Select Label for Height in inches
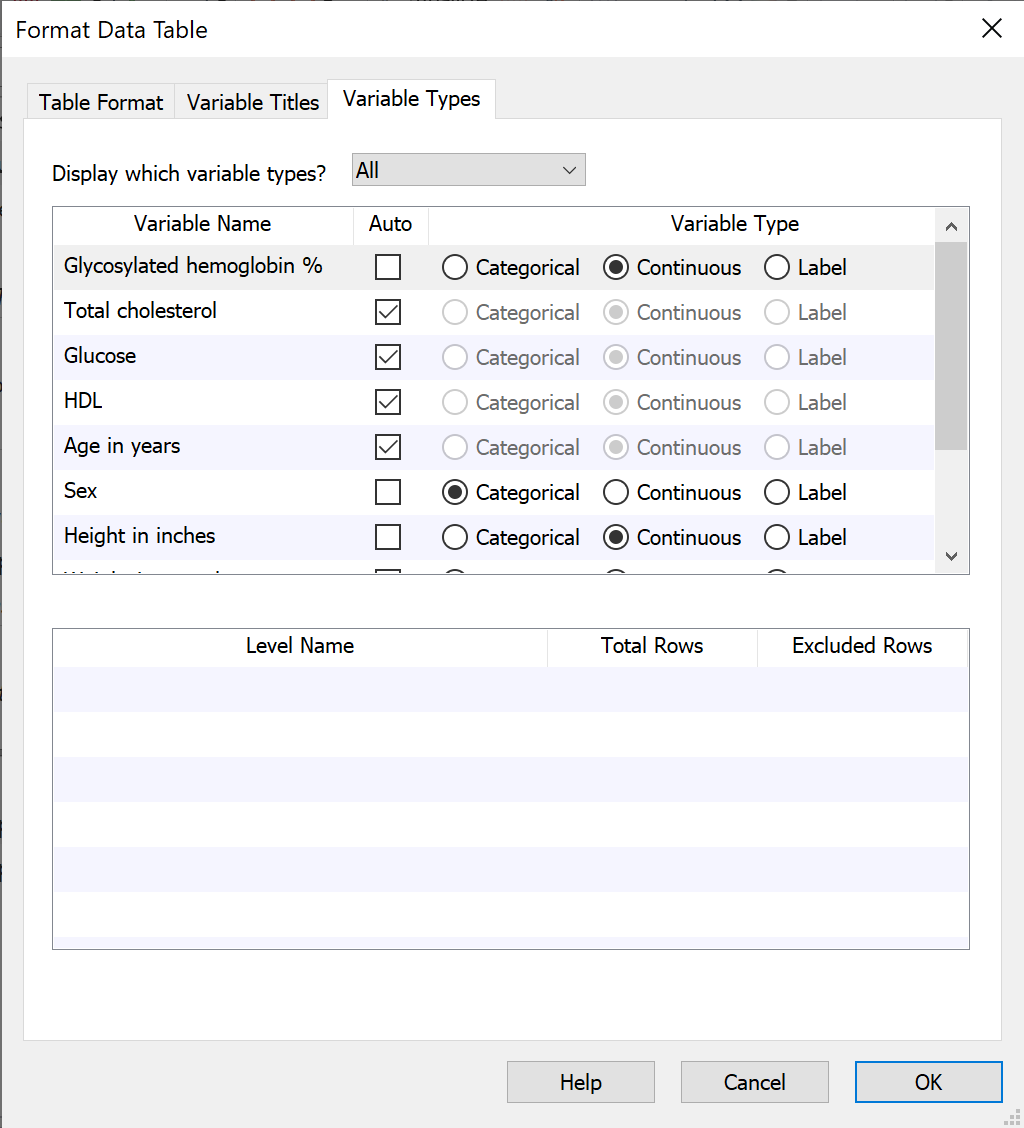Image resolution: width=1024 pixels, height=1128 pixels. 777,537
